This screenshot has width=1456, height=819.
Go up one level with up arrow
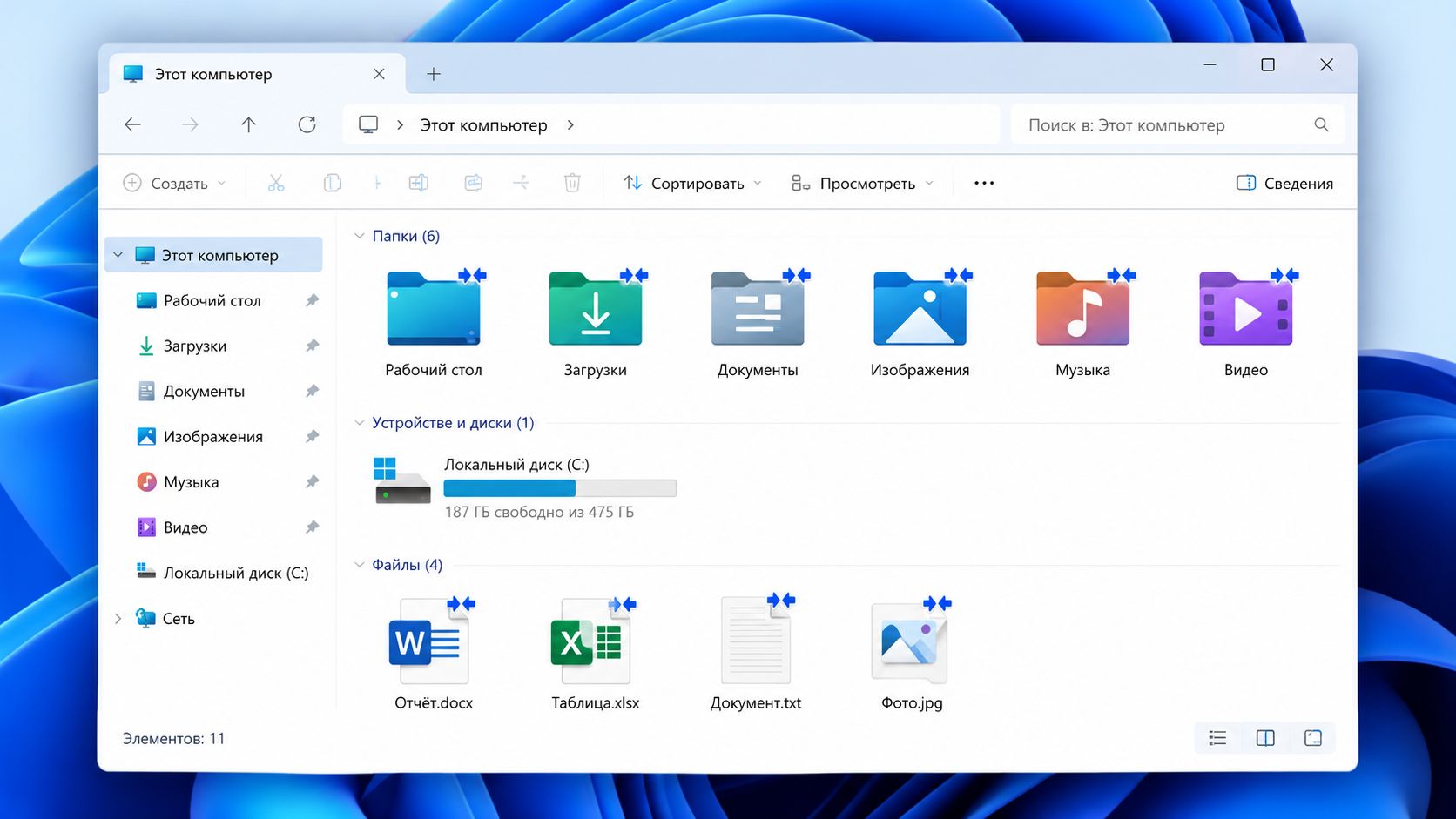[x=249, y=124]
